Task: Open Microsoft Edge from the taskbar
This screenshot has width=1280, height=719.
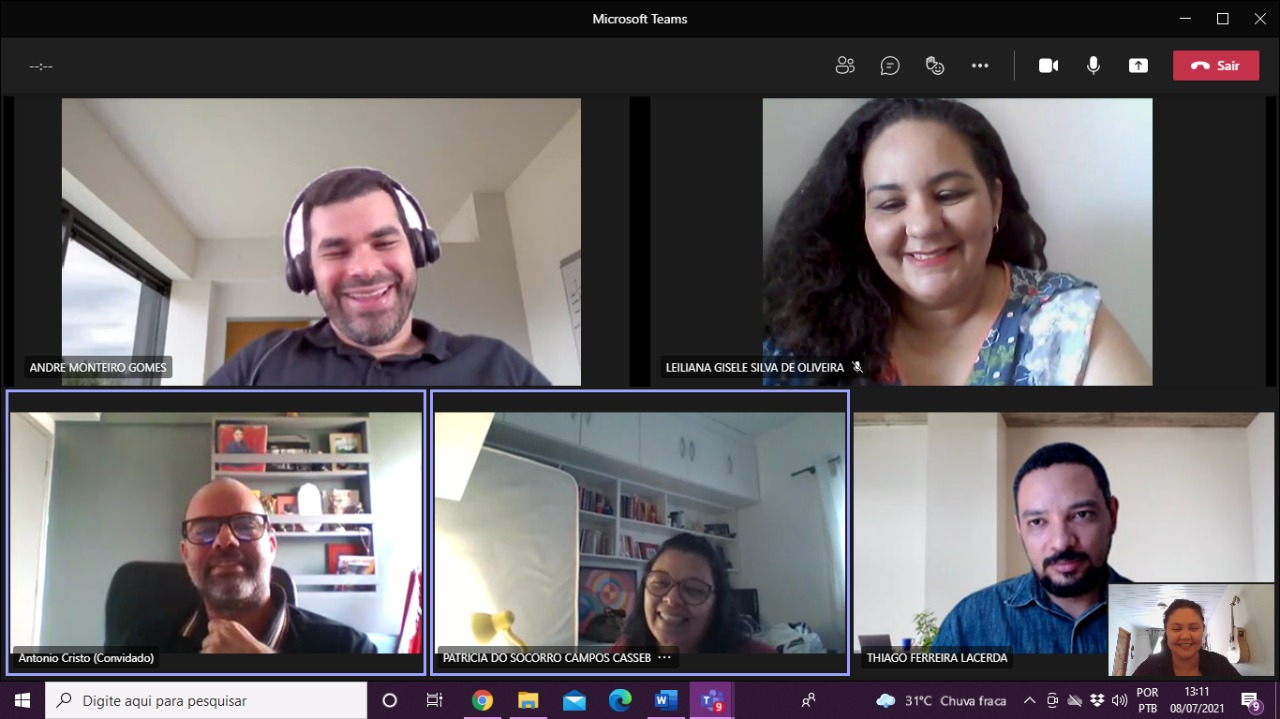Action: (x=620, y=700)
